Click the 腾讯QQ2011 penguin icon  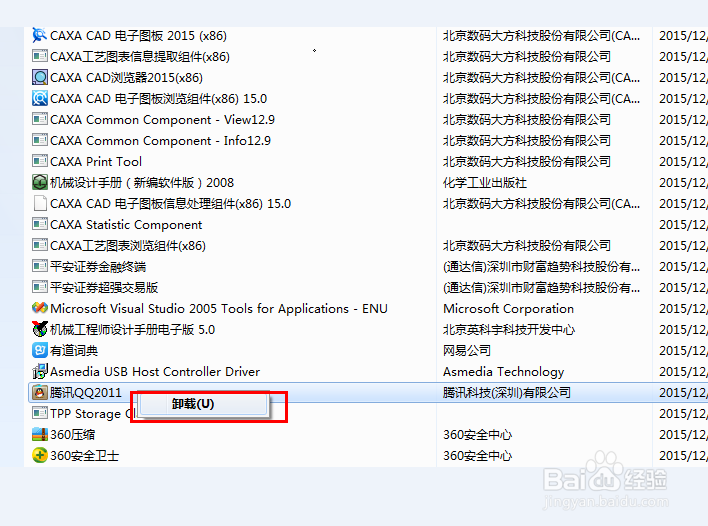[x=40, y=392]
